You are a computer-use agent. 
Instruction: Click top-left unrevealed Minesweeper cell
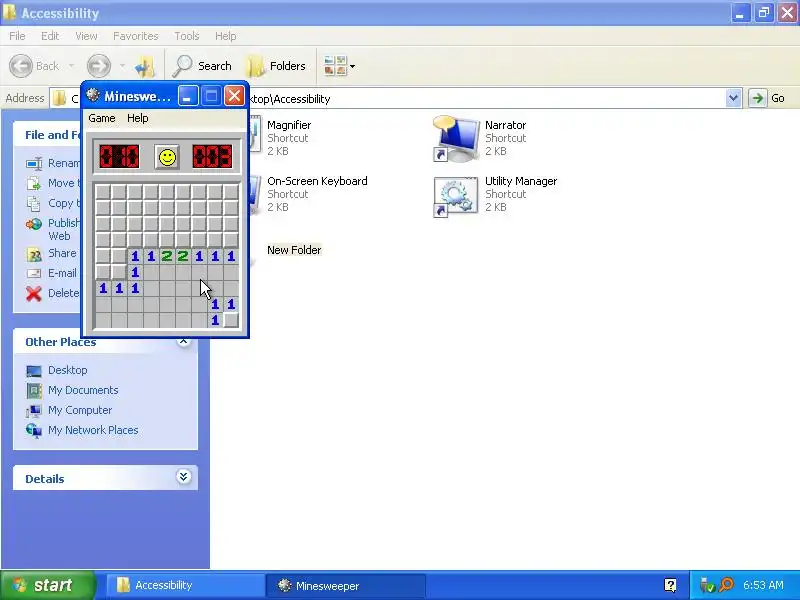[x=103, y=192]
